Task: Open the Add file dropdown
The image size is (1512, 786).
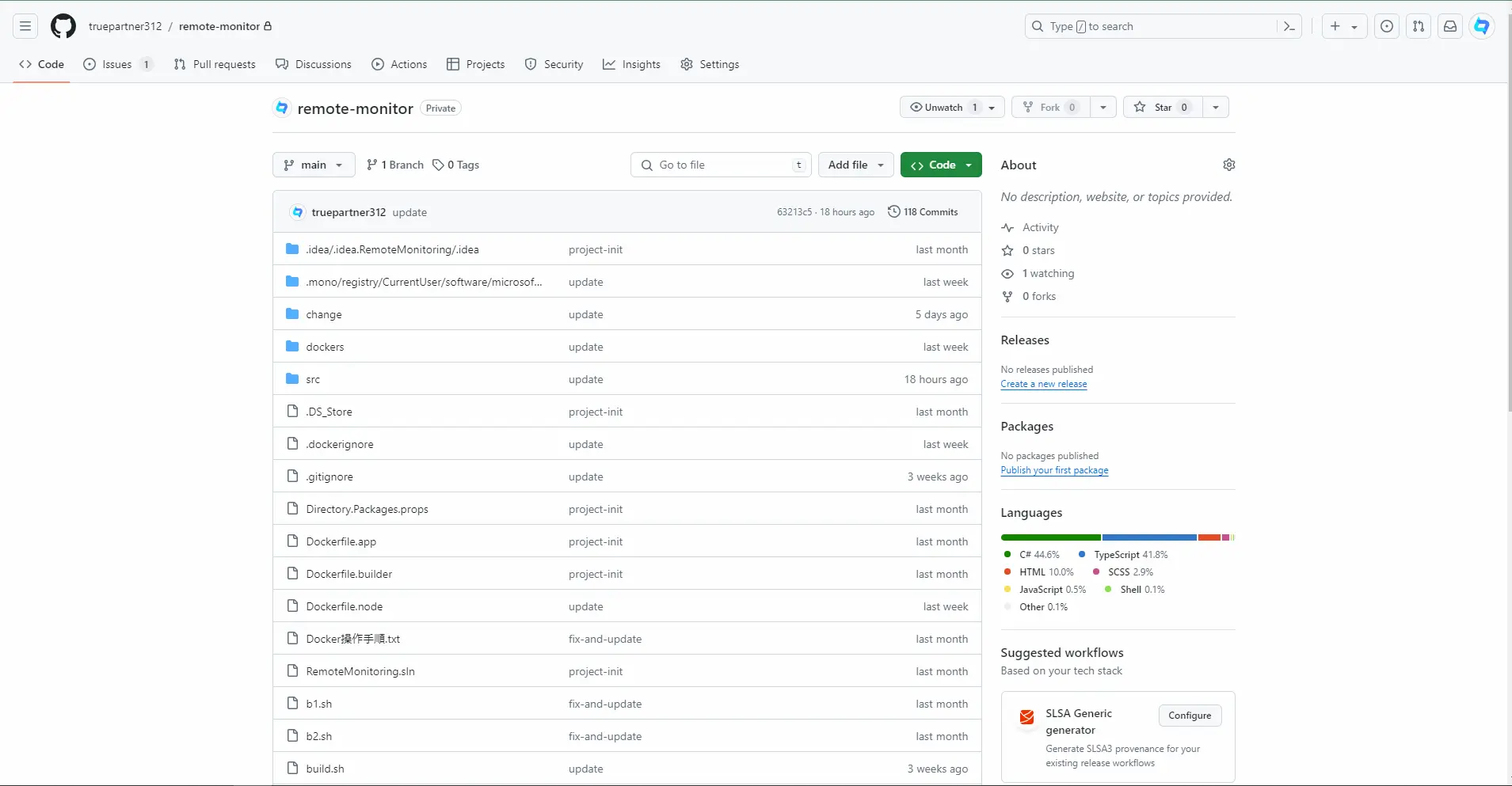Action: 855,165
